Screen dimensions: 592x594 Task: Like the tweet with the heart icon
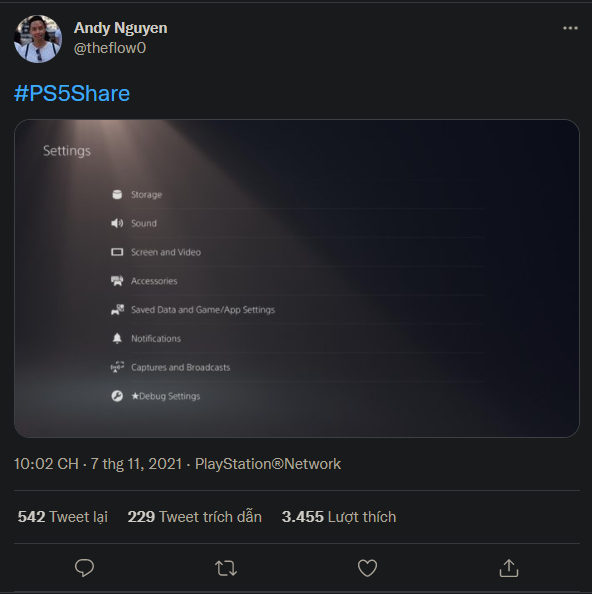point(367,568)
